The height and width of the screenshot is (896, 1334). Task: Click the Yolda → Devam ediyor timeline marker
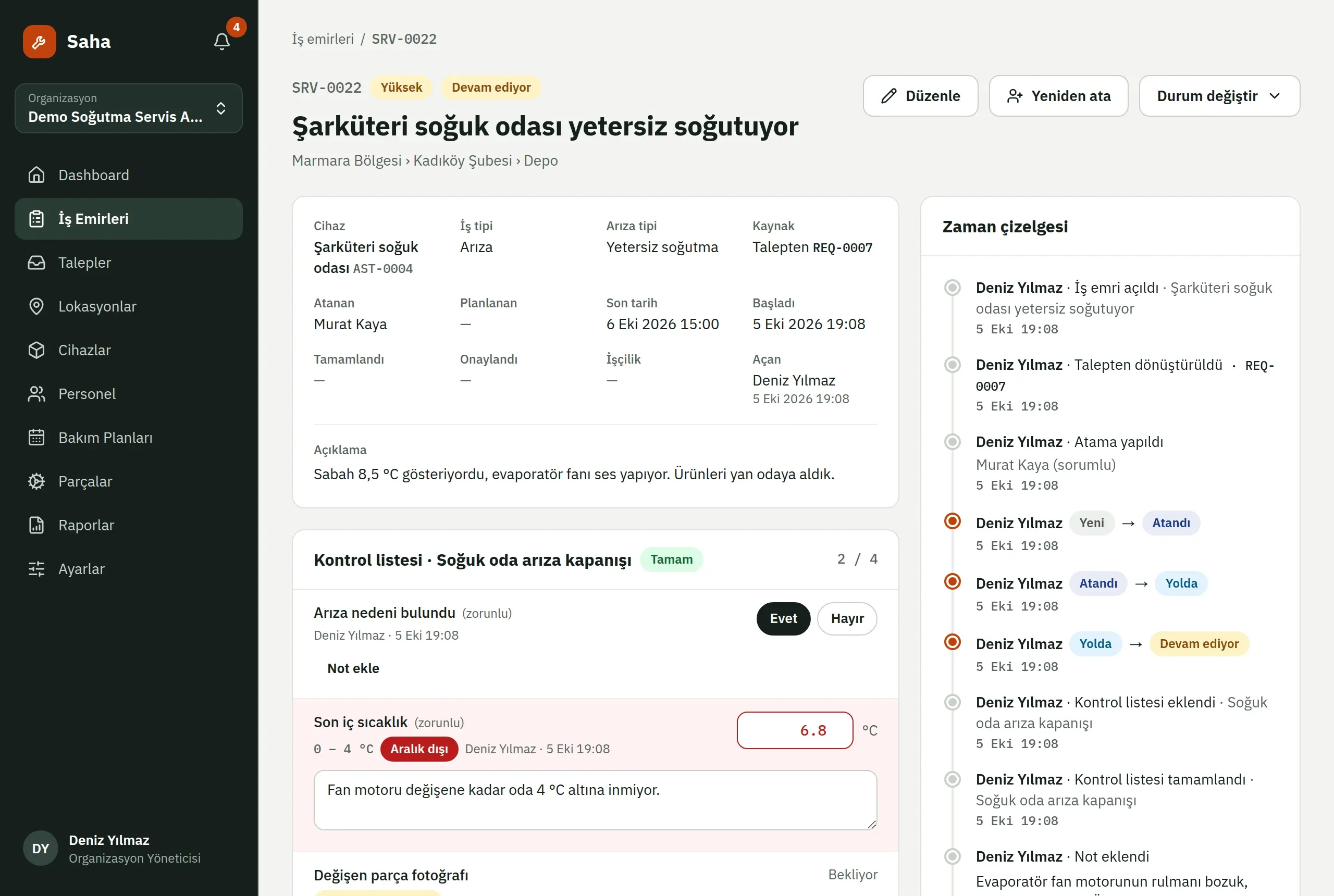952,642
